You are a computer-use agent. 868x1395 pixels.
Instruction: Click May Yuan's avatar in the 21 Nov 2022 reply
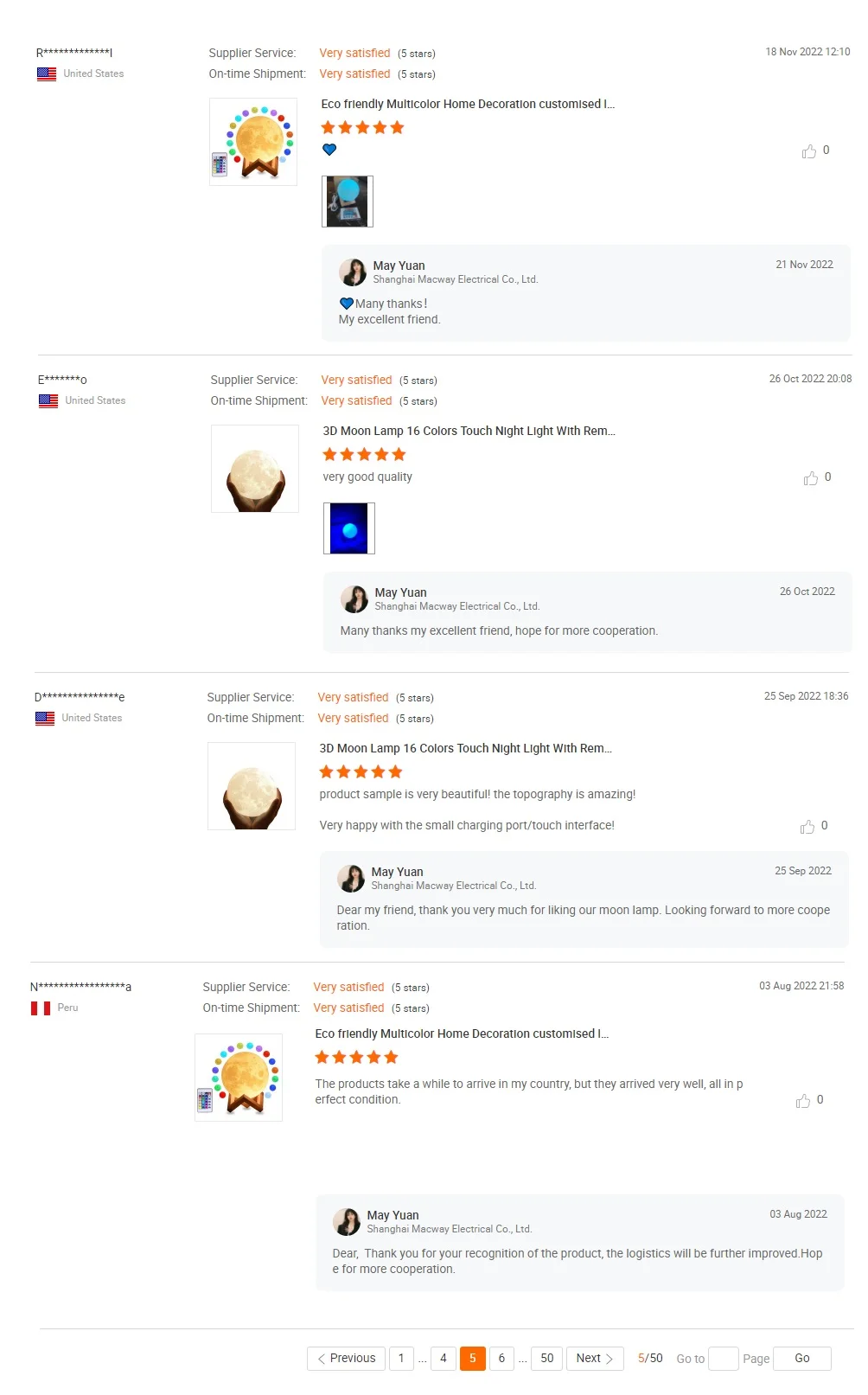[353, 272]
